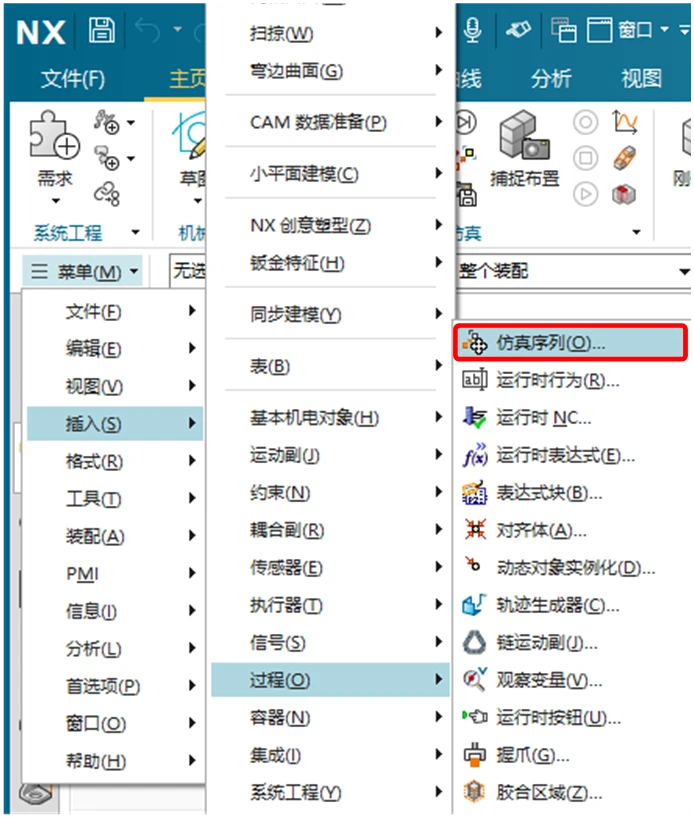Click the 运行时行为 abl icon

pyautogui.click(x=475, y=380)
